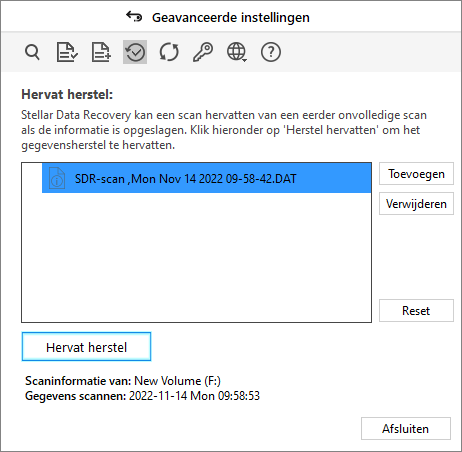Open the help question mark icon

pos(271,52)
